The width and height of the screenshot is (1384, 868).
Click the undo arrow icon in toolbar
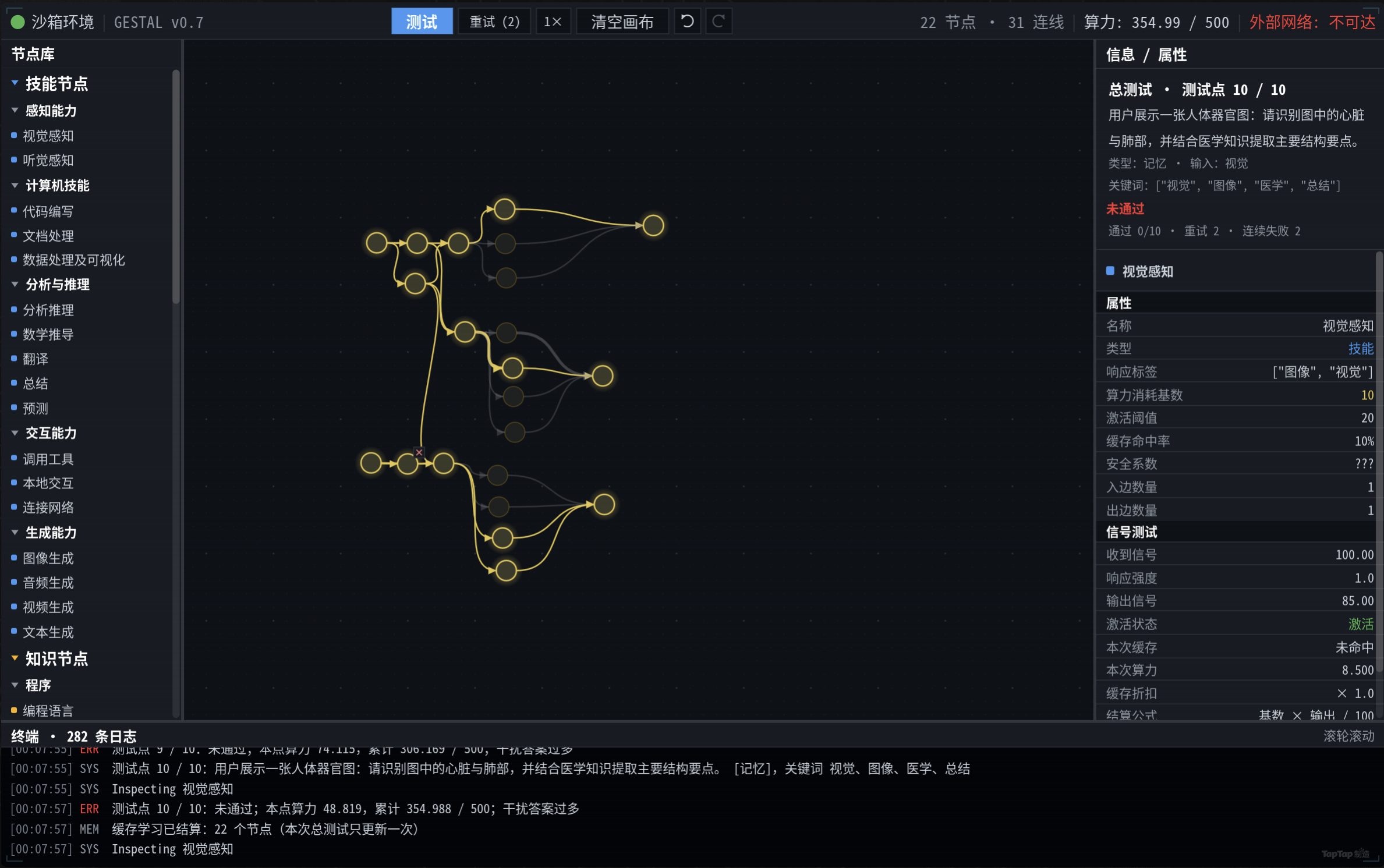687,22
